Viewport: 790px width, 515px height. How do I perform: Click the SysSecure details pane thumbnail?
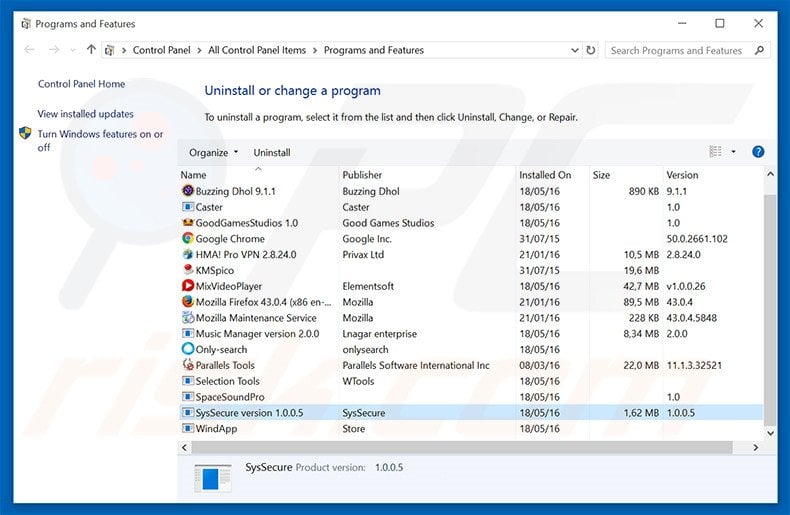[x=213, y=477]
